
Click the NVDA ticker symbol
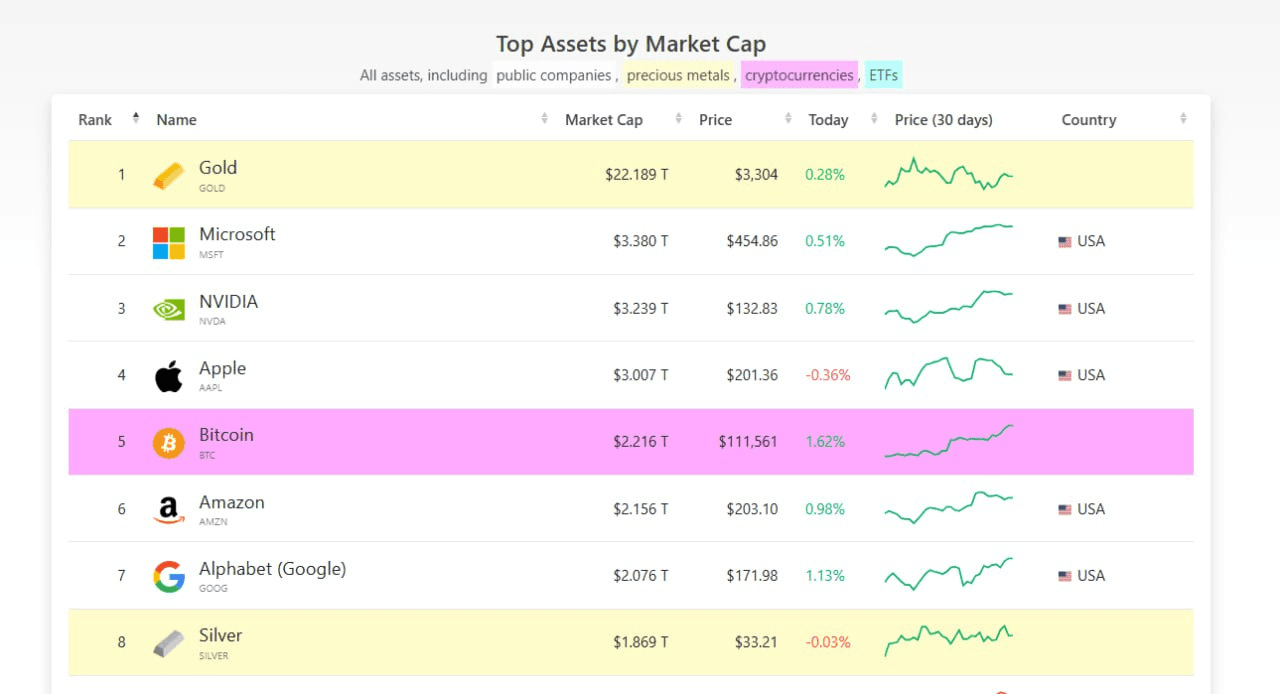212,322
